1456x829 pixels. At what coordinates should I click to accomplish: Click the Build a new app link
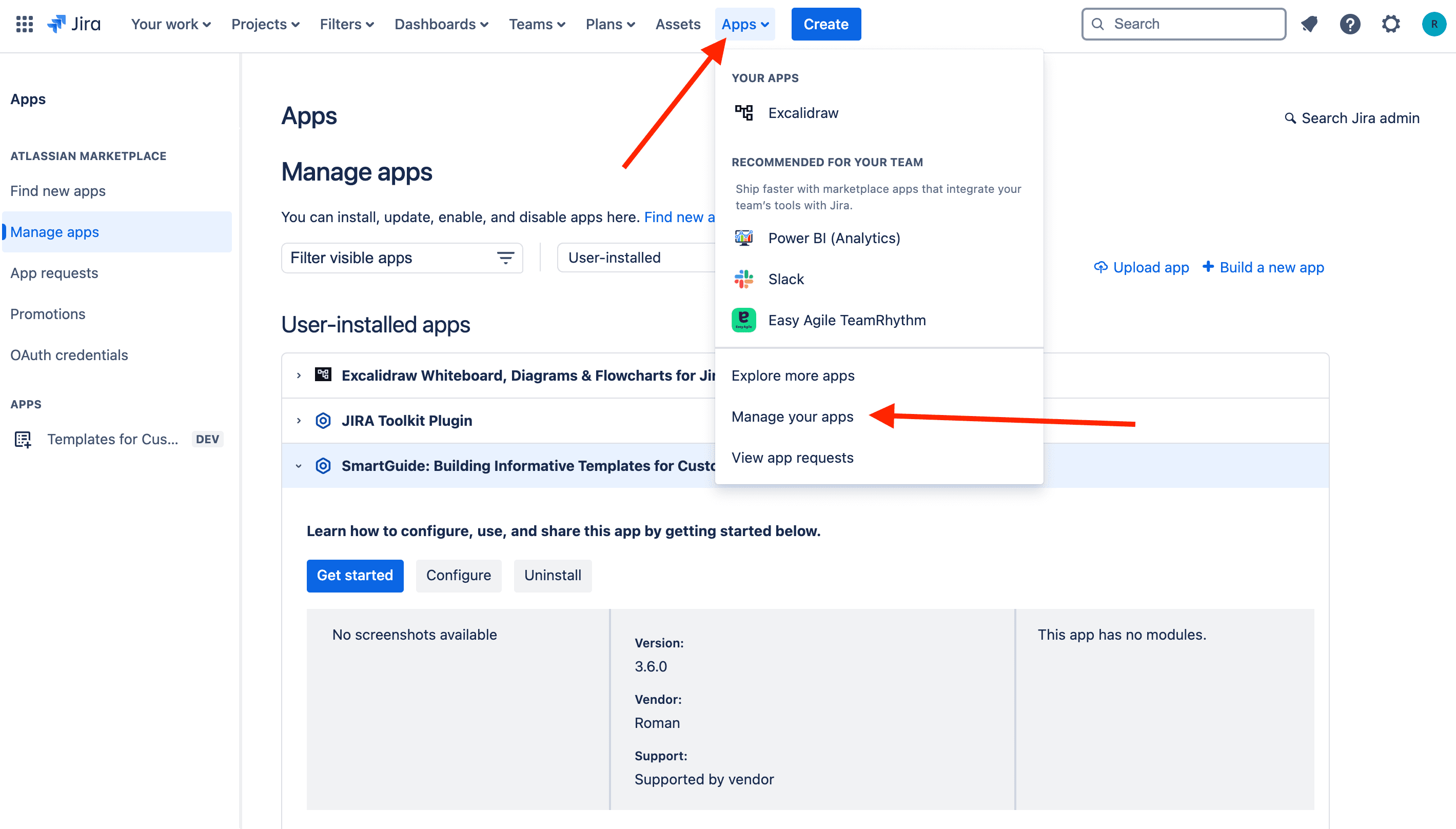click(x=1263, y=267)
